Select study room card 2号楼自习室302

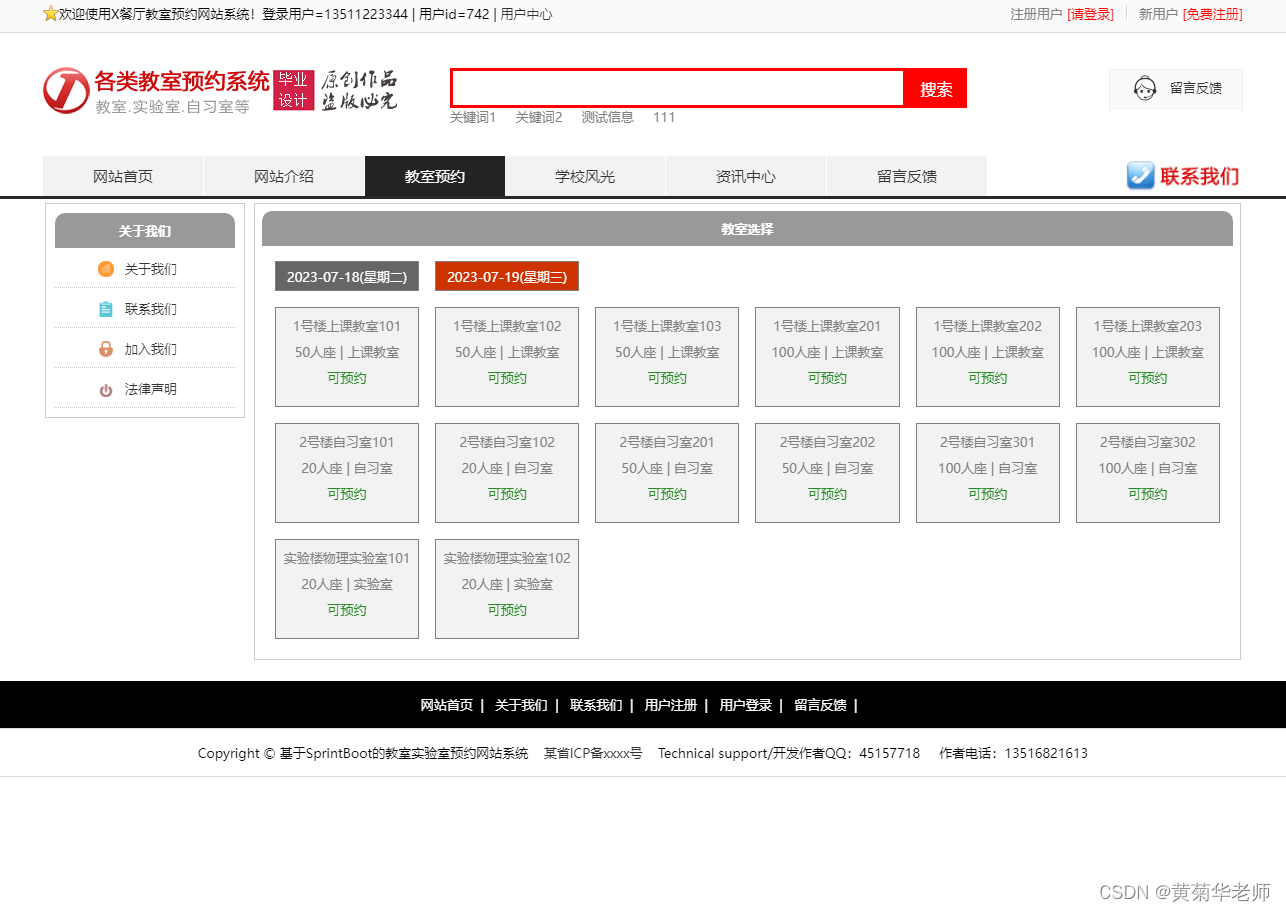point(1148,473)
